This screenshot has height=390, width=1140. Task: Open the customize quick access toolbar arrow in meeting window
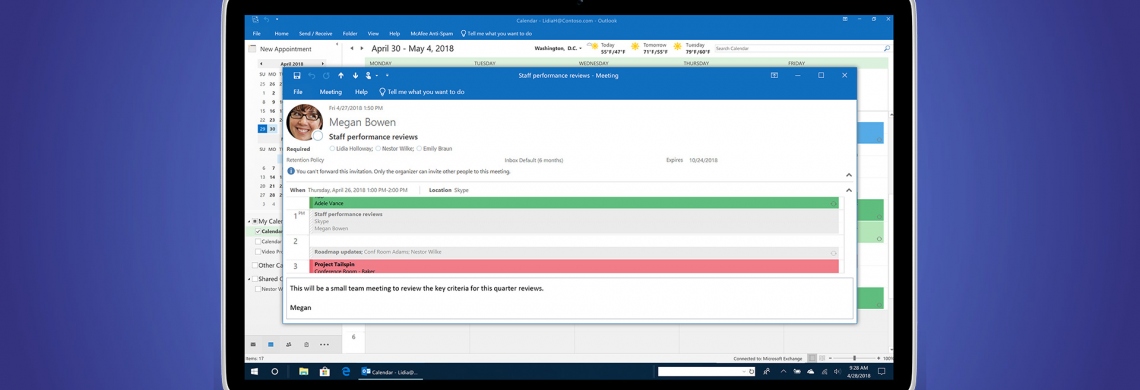(387, 76)
